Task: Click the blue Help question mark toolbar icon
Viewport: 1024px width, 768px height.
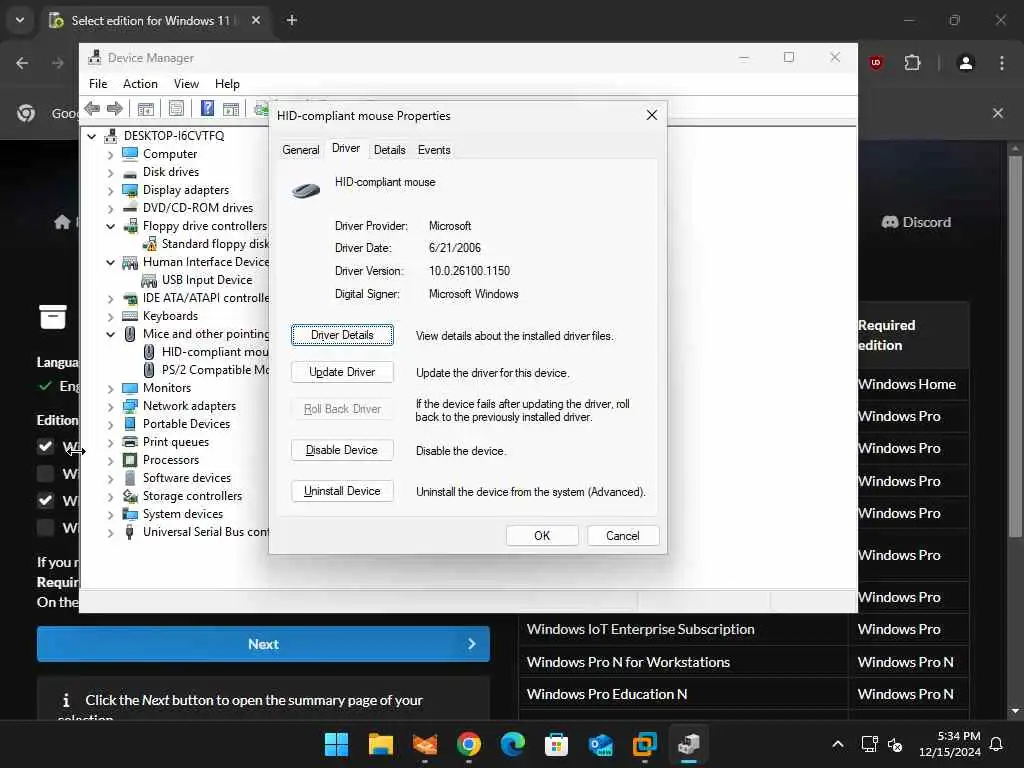Action: point(207,108)
